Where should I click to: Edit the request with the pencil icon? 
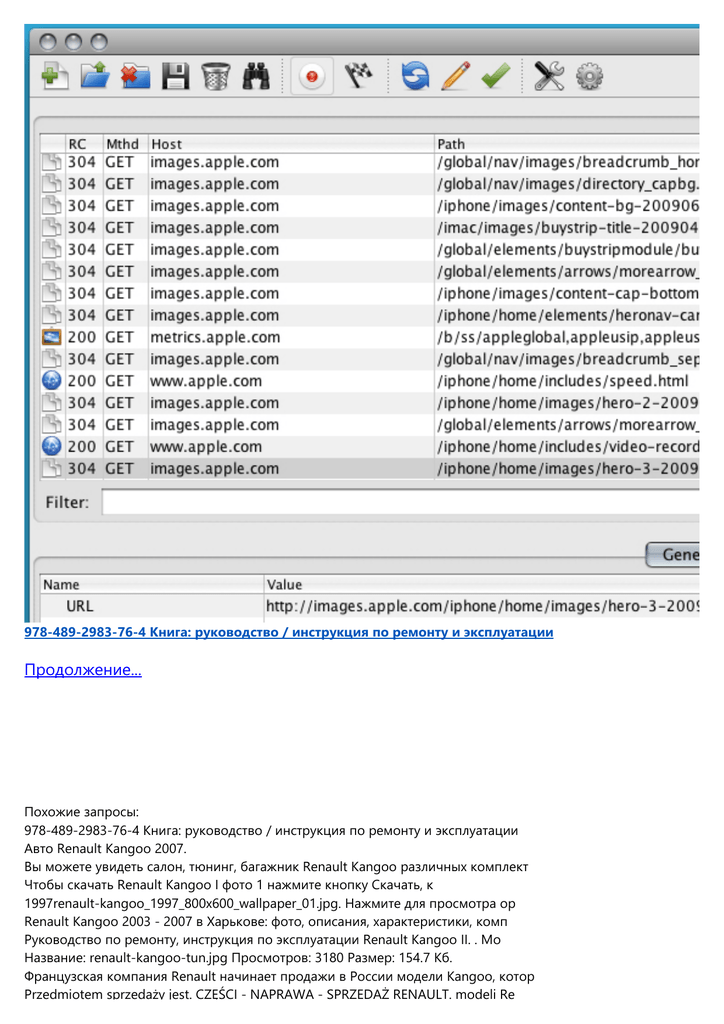pos(455,76)
